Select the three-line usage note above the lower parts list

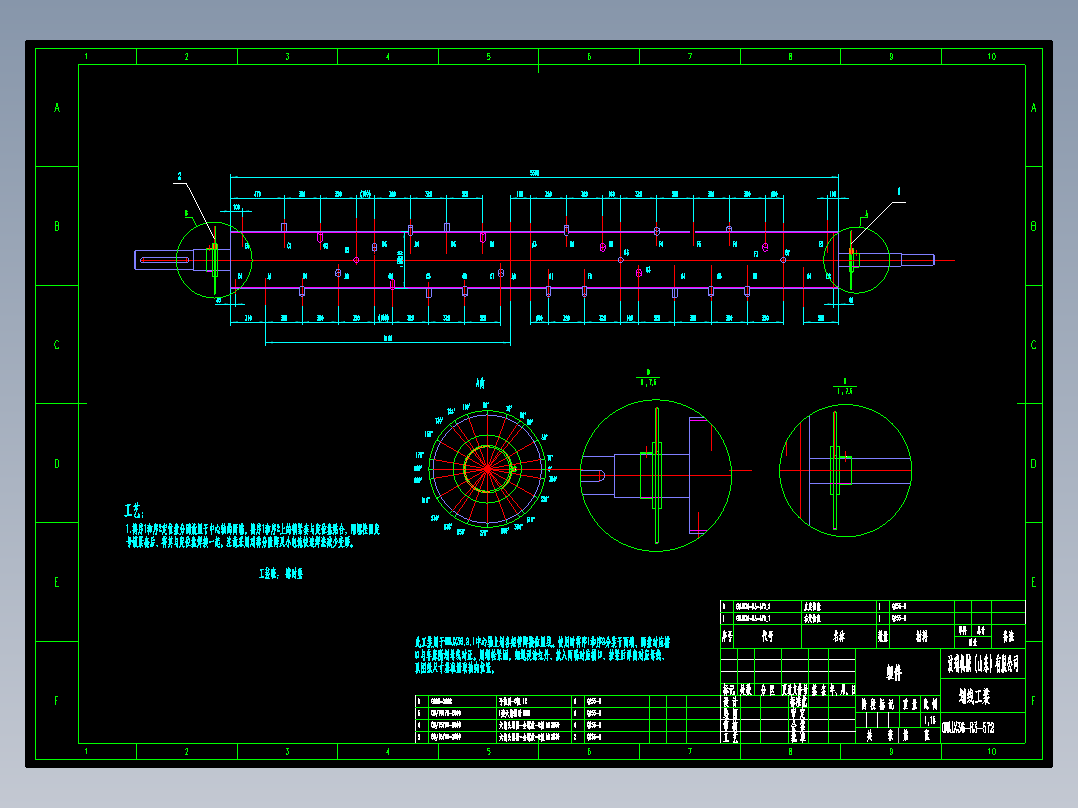point(542,655)
